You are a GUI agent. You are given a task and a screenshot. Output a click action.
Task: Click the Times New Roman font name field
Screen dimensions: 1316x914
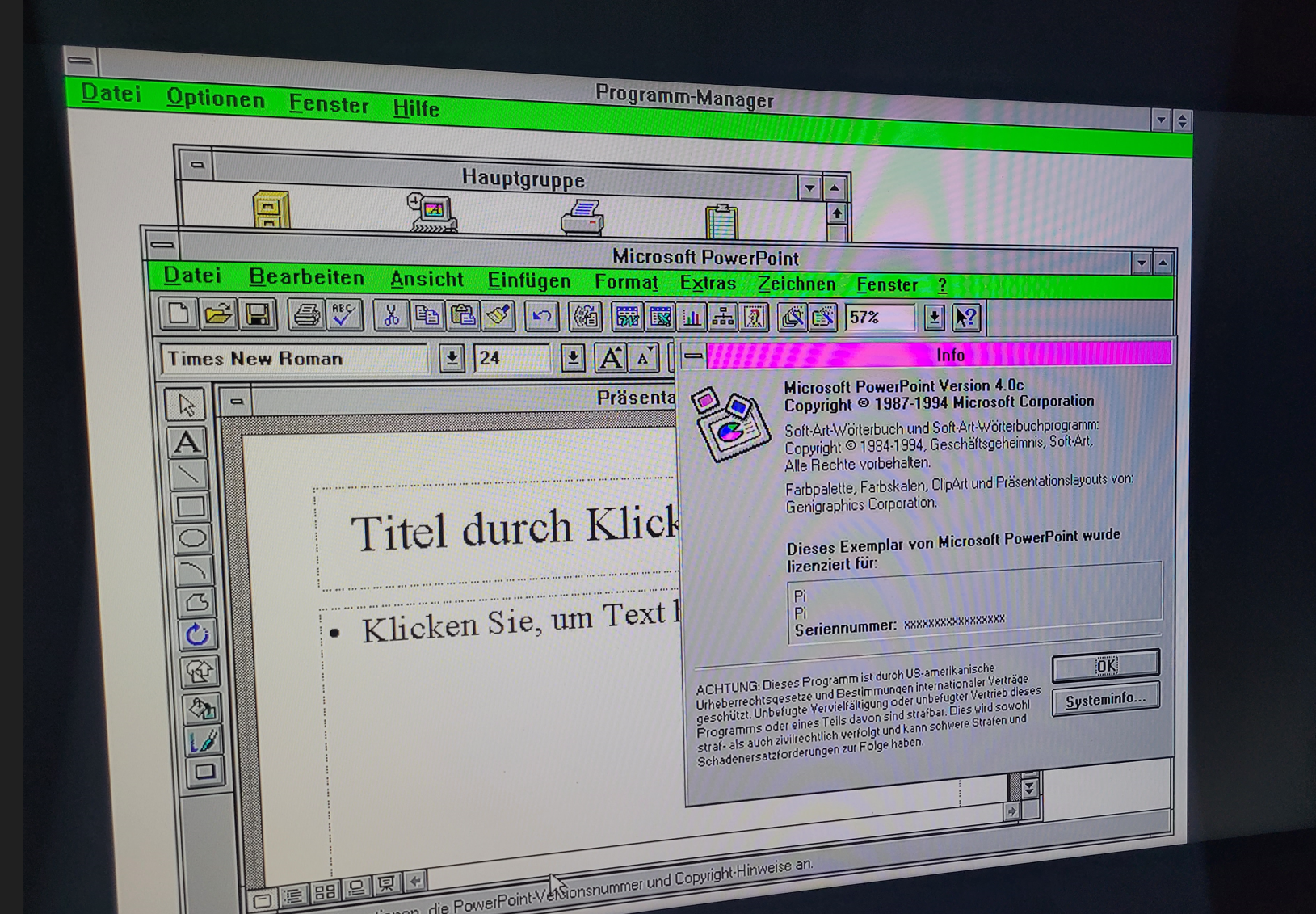tap(294, 358)
